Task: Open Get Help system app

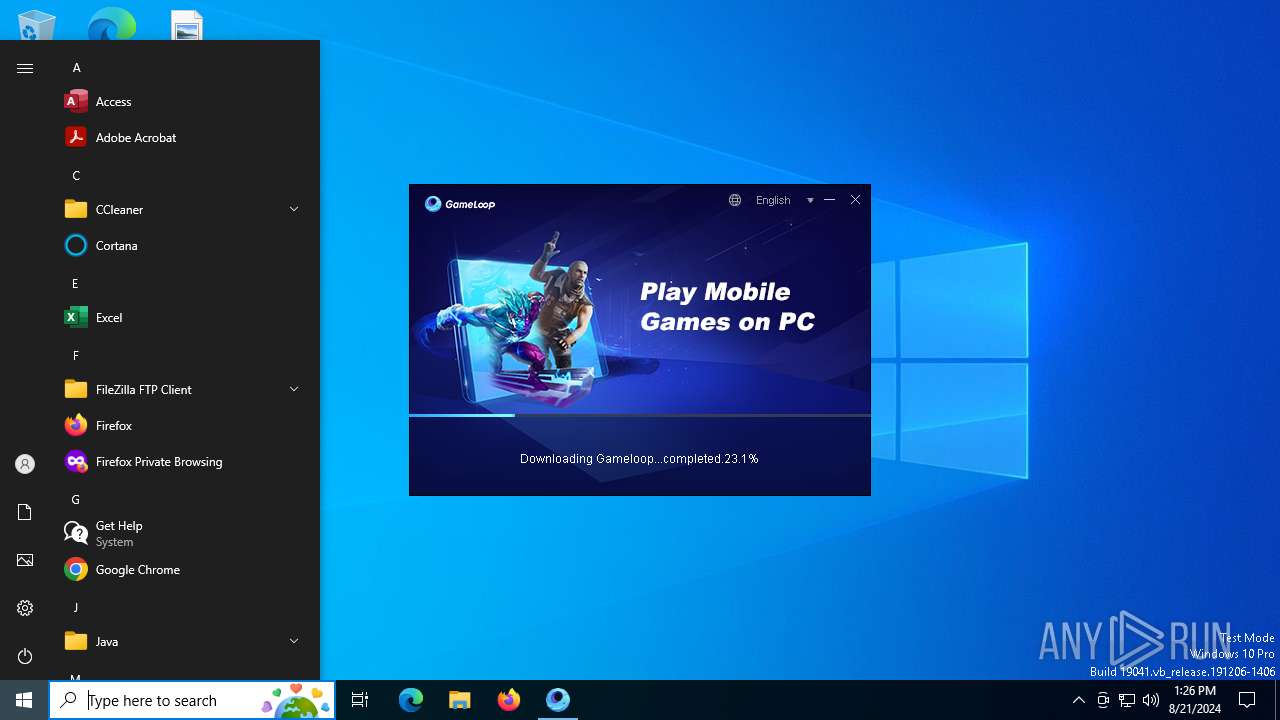Action: point(180,533)
